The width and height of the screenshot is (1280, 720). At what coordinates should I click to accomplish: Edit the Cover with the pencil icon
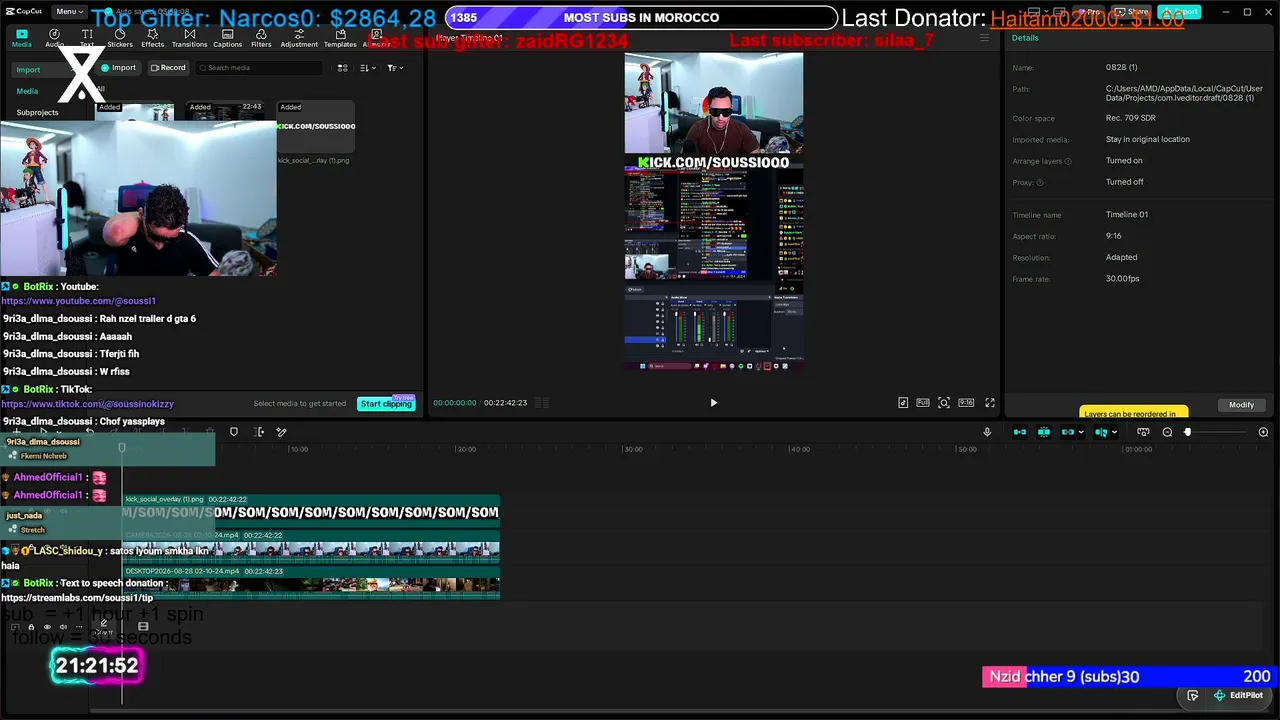103,625
